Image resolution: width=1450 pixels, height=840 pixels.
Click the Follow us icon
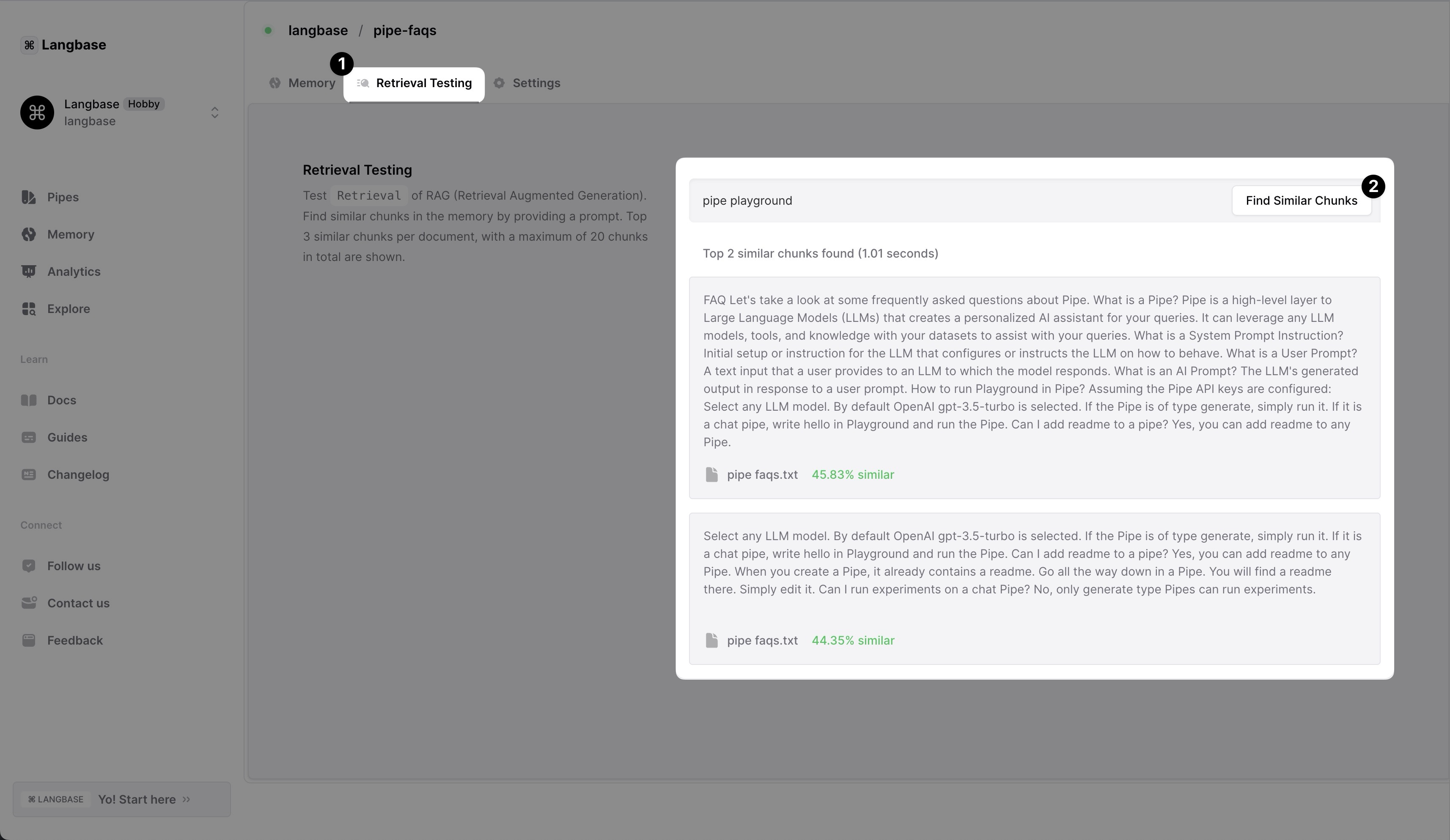pyautogui.click(x=28, y=566)
